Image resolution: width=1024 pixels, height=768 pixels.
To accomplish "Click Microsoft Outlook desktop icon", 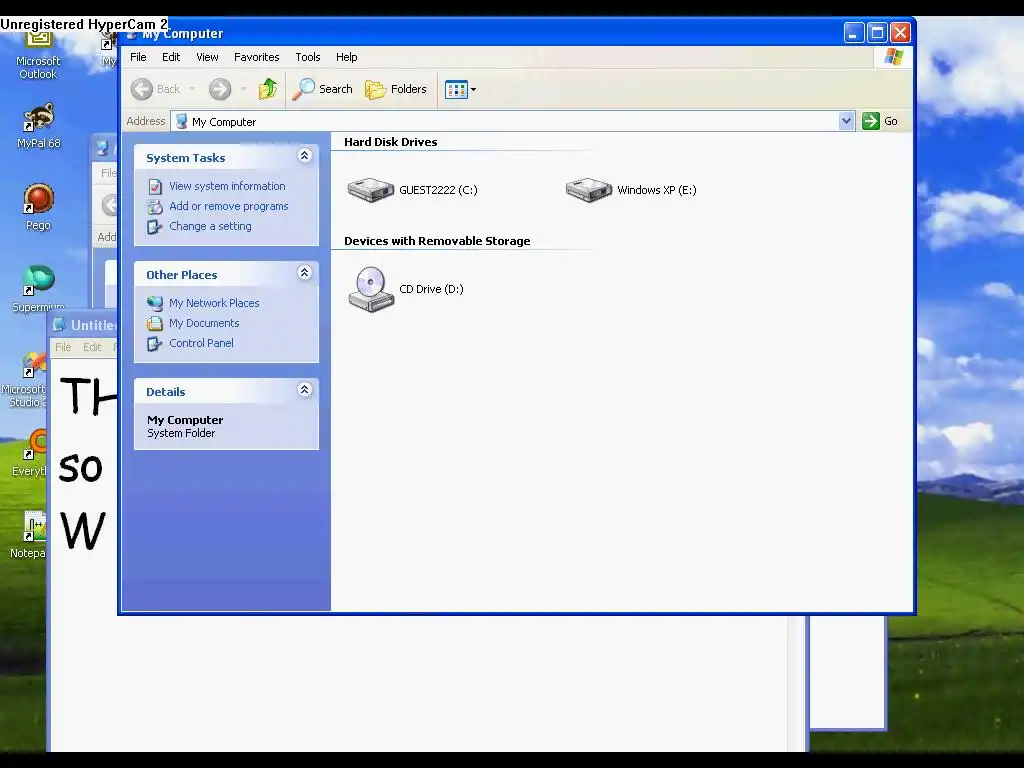I will 39,54.
